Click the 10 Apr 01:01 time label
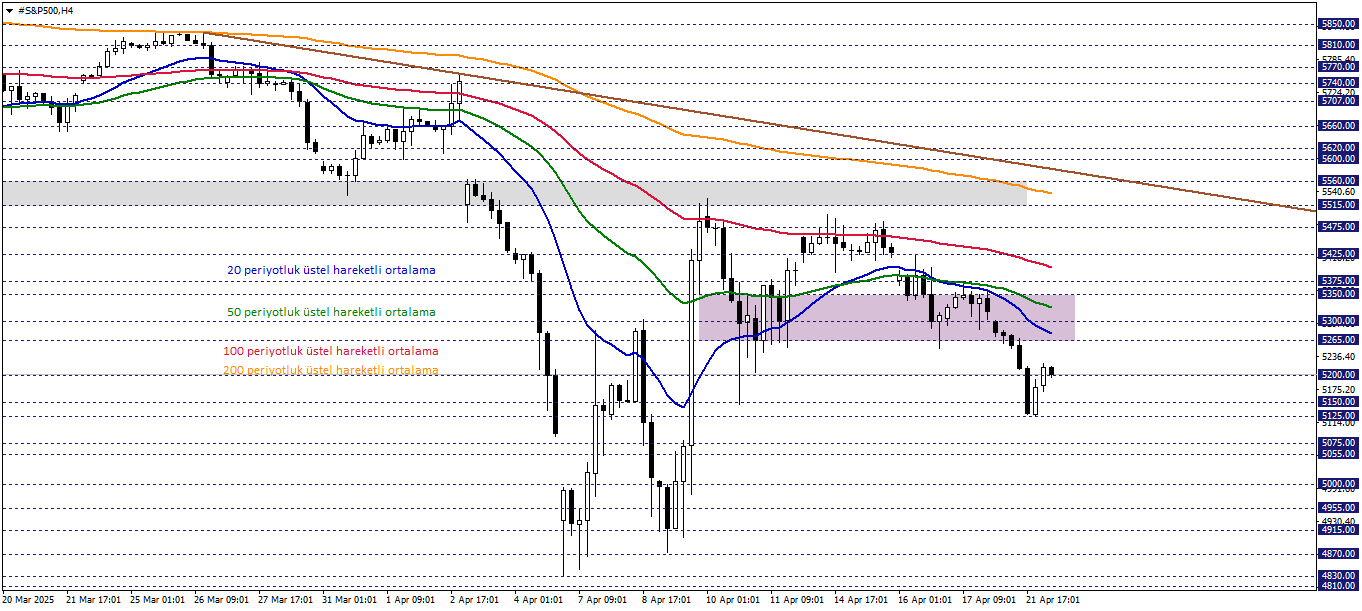The height and width of the screenshot is (611, 1362). pos(734,601)
